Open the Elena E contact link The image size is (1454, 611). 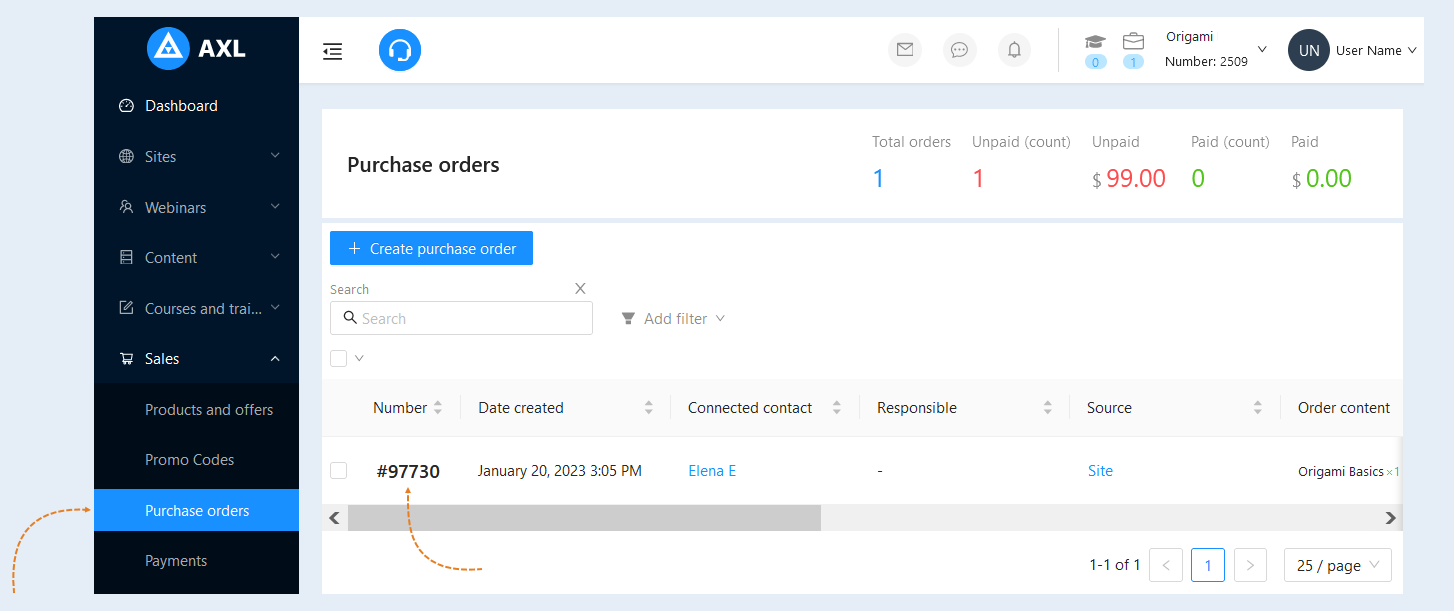coord(712,471)
